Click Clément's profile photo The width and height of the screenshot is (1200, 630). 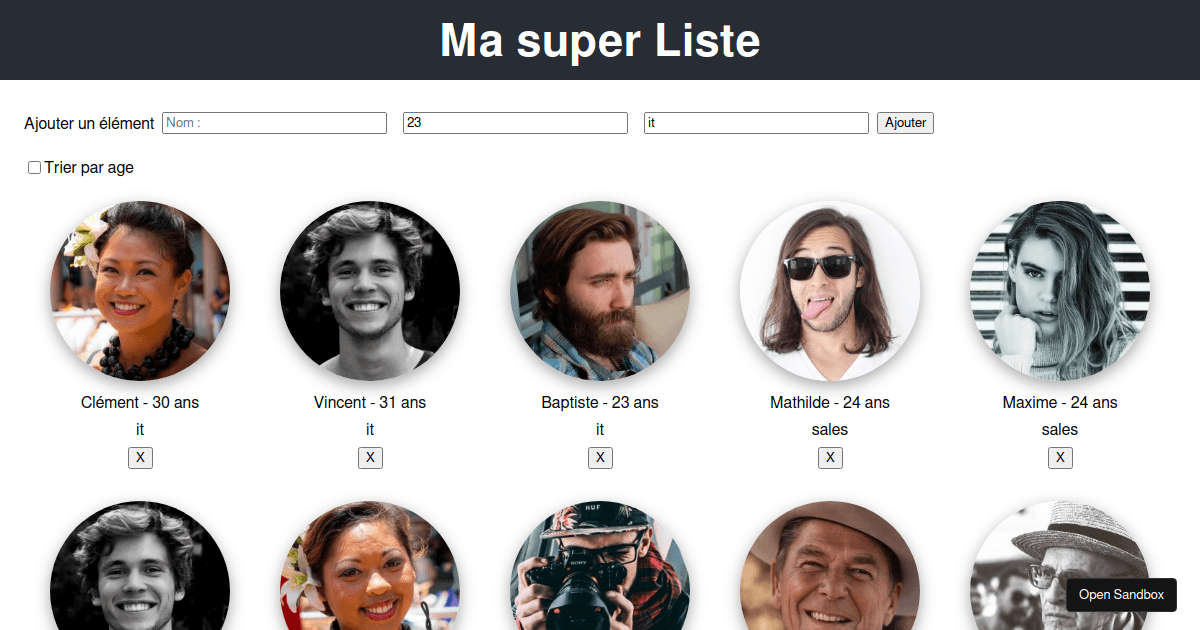coord(140,290)
